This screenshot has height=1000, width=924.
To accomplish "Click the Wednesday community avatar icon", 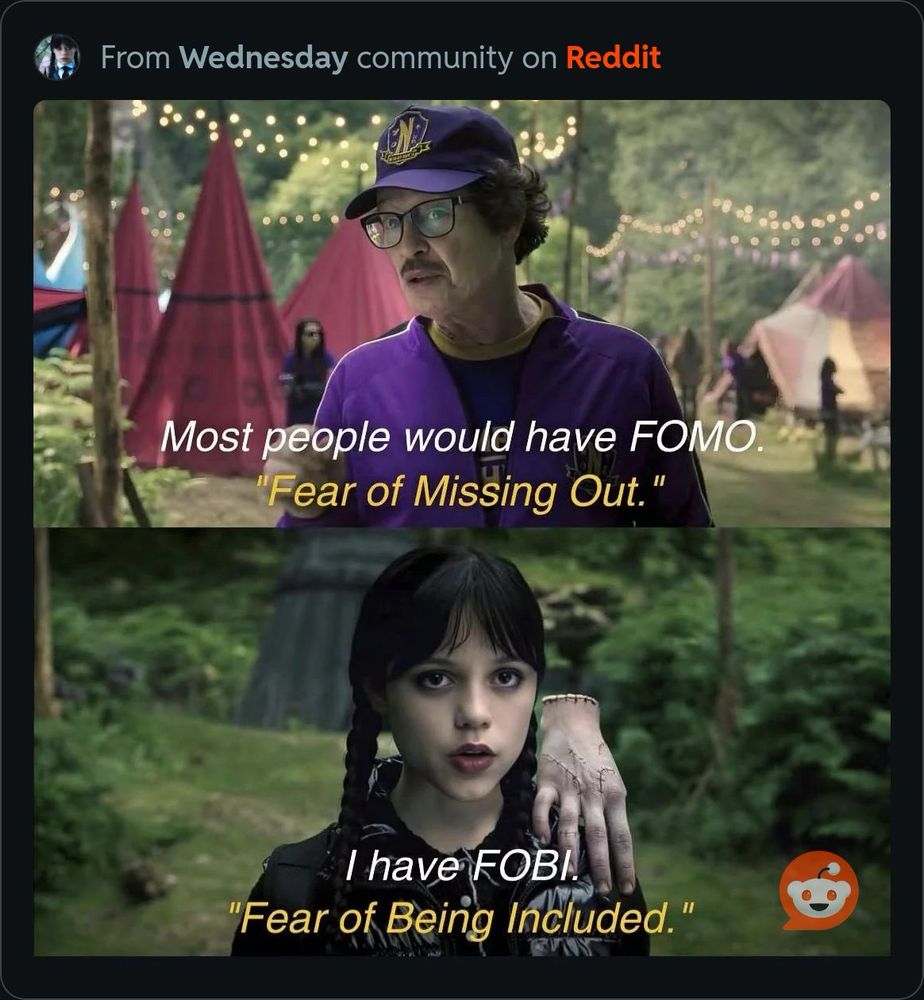I will [x=57, y=57].
